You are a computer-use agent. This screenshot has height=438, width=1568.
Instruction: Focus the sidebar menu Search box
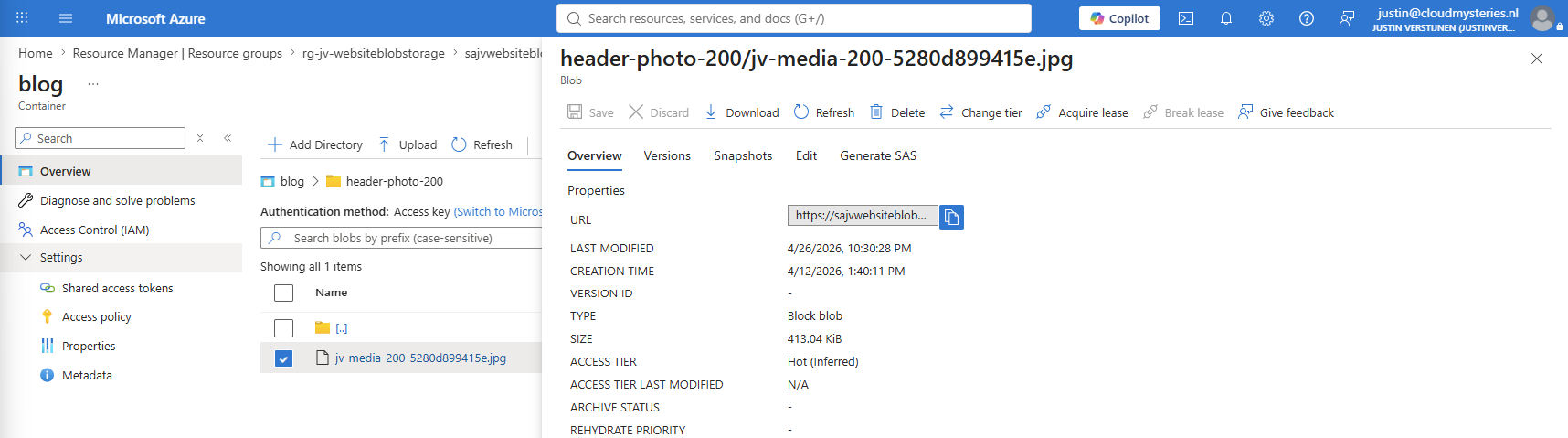101,138
